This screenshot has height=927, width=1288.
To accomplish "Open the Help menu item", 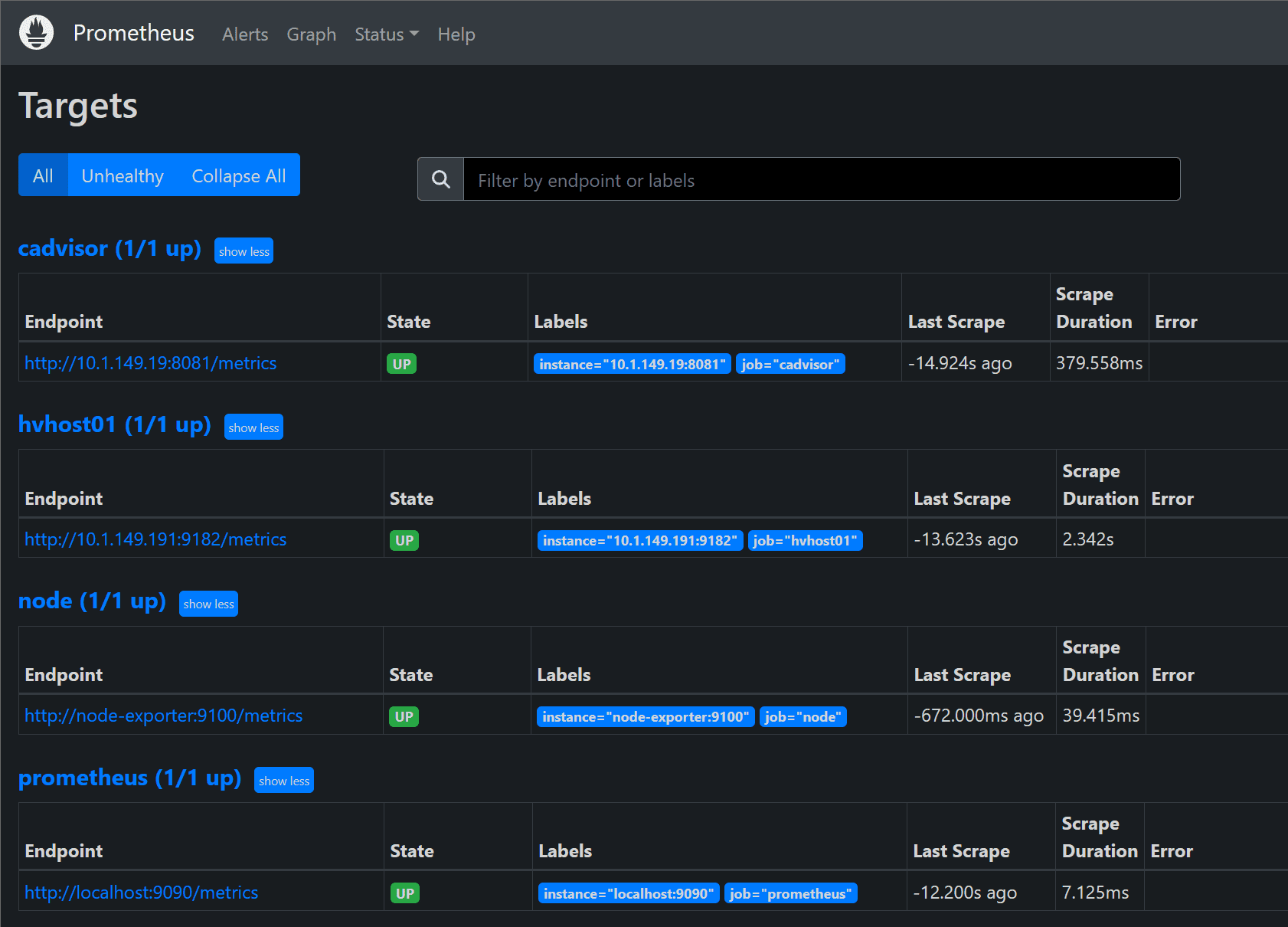I will pos(456,34).
